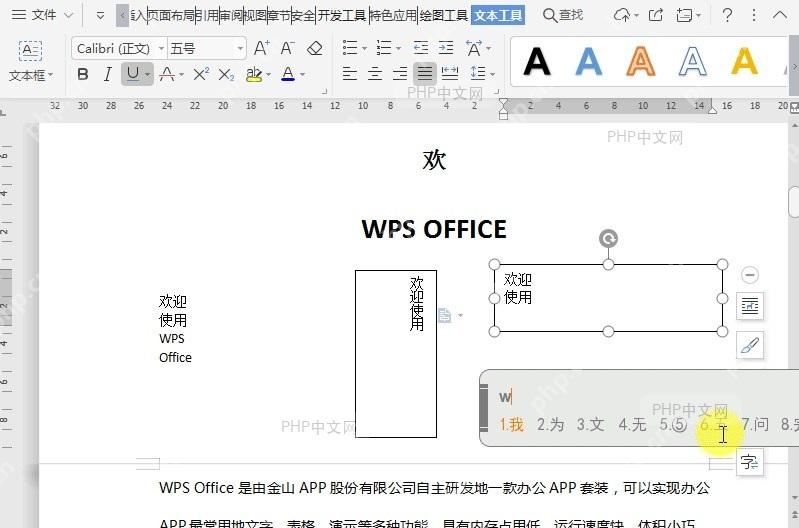Expand the 文件 menu arrow

[x=69, y=15]
